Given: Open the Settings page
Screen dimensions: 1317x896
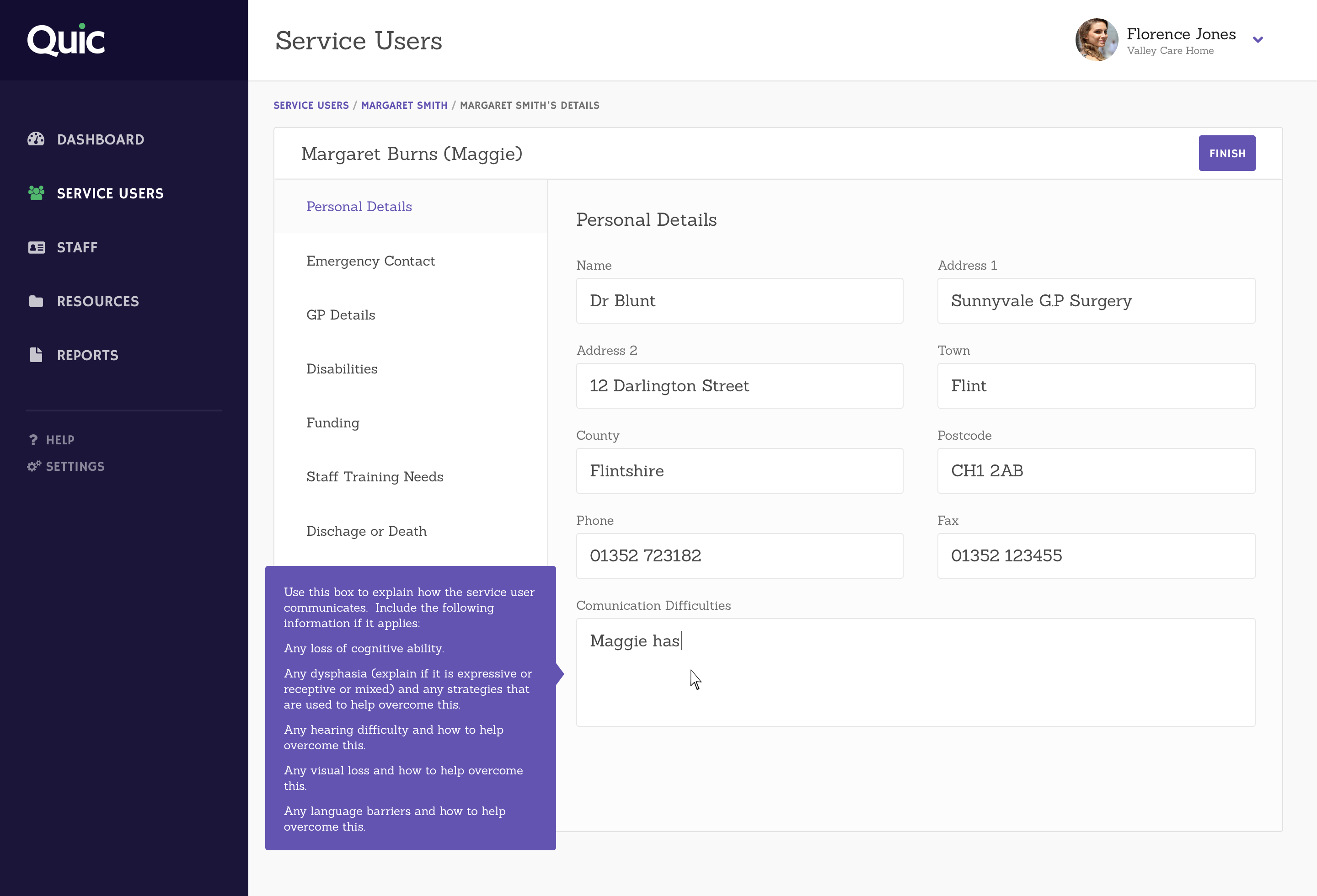Looking at the screenshot, I should [x=75, y=466].
